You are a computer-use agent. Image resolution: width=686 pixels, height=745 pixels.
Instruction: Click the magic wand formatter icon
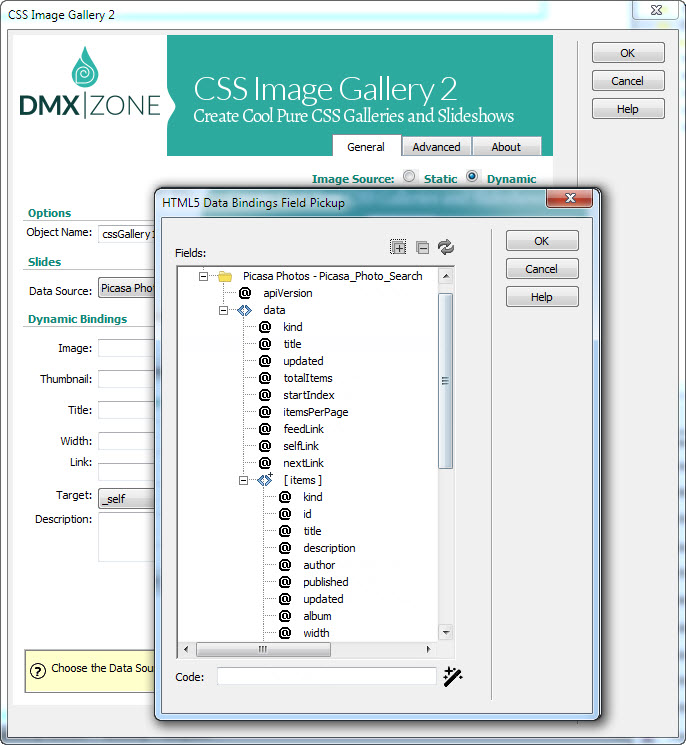point(453,676)
